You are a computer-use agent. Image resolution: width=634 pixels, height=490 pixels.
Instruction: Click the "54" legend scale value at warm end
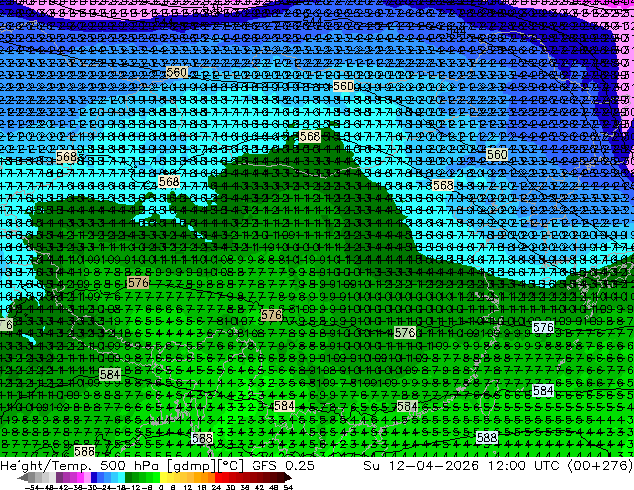click(288, 487)
